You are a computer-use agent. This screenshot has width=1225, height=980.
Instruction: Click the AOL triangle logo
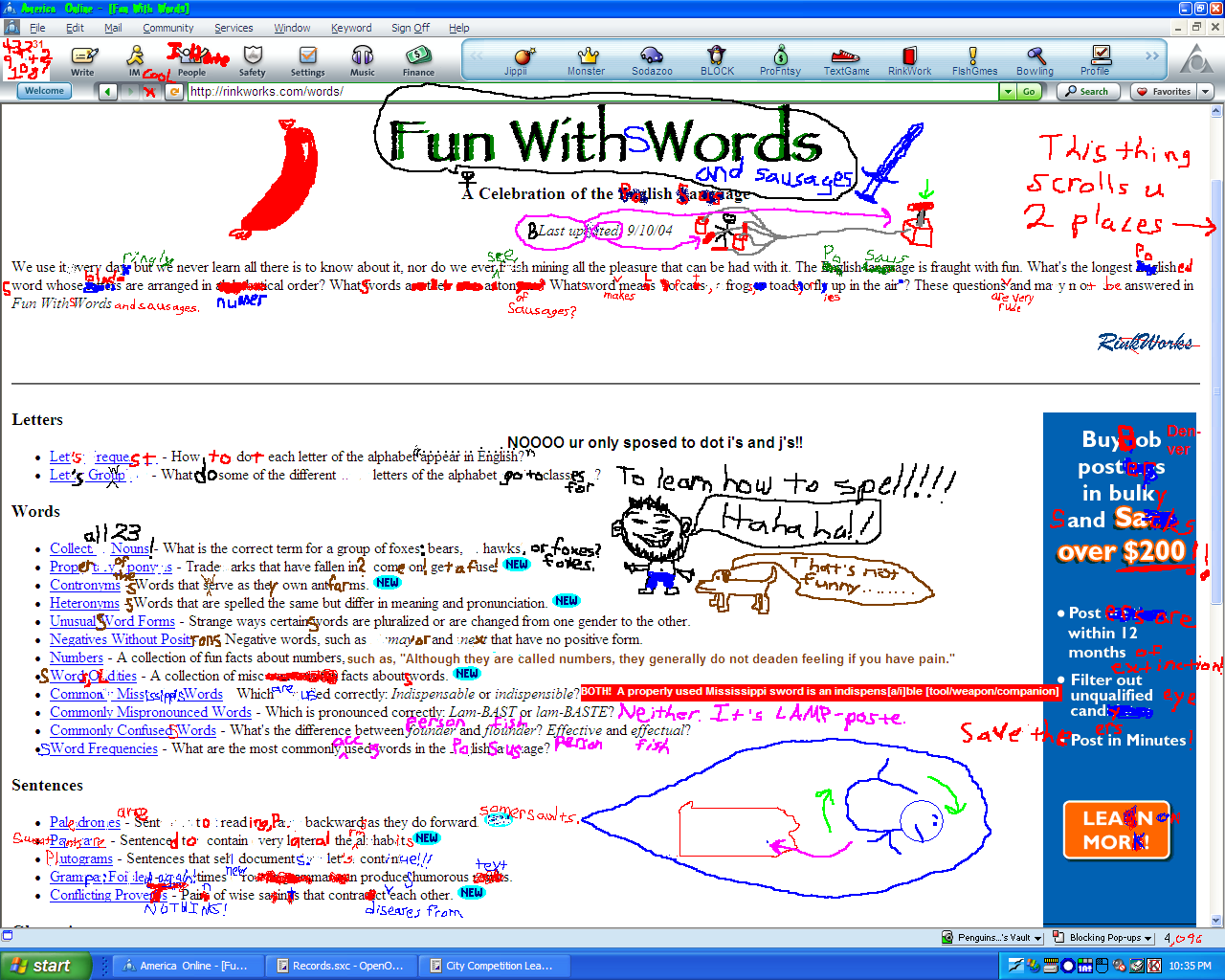click(1196, 60)
